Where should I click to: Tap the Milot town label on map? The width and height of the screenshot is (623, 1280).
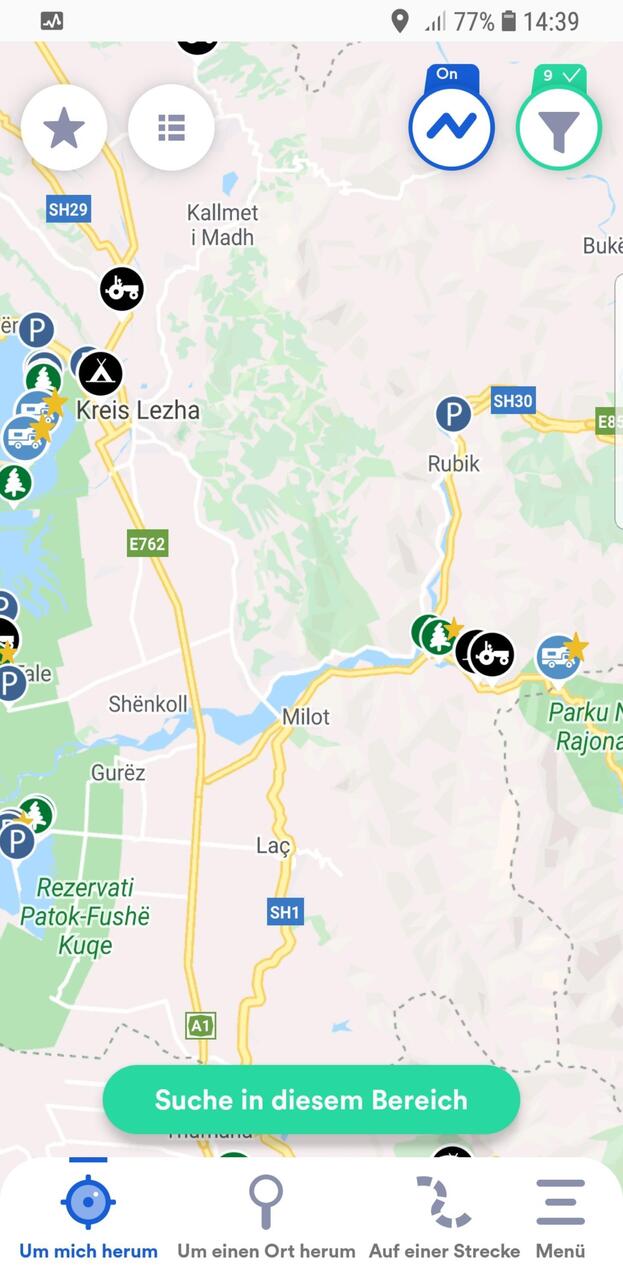[x=305, y=717]
